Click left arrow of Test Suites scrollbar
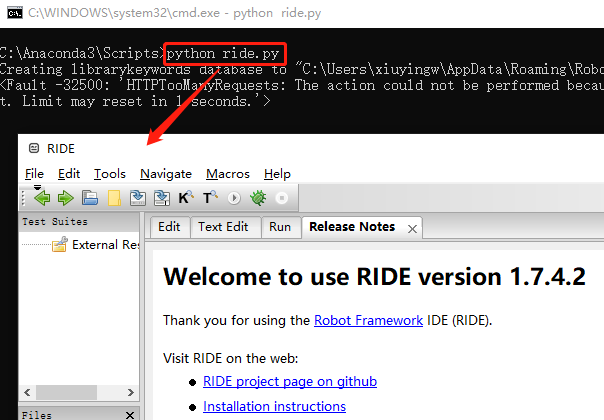The height and width of the screenshot is (420, 604). (x=27, y=392)
